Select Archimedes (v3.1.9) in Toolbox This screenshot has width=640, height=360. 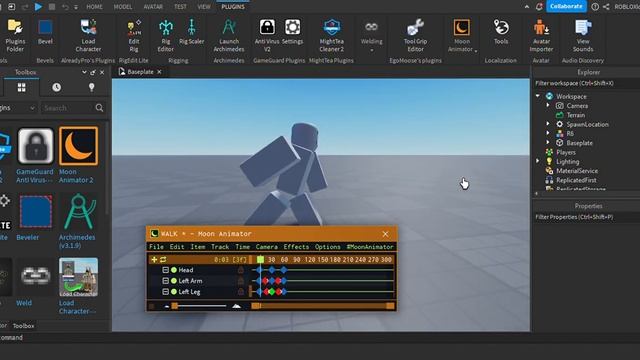coord(78,211)
